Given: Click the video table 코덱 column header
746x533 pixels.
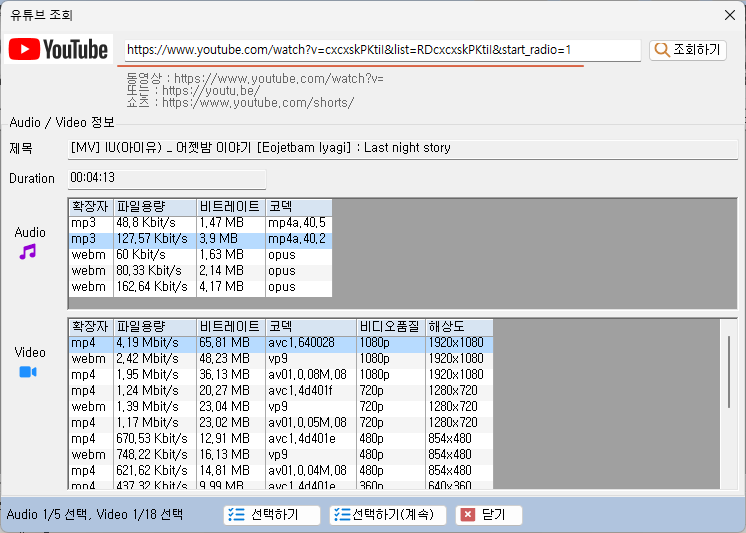Looking at the screenshot, I should (311, 327).
